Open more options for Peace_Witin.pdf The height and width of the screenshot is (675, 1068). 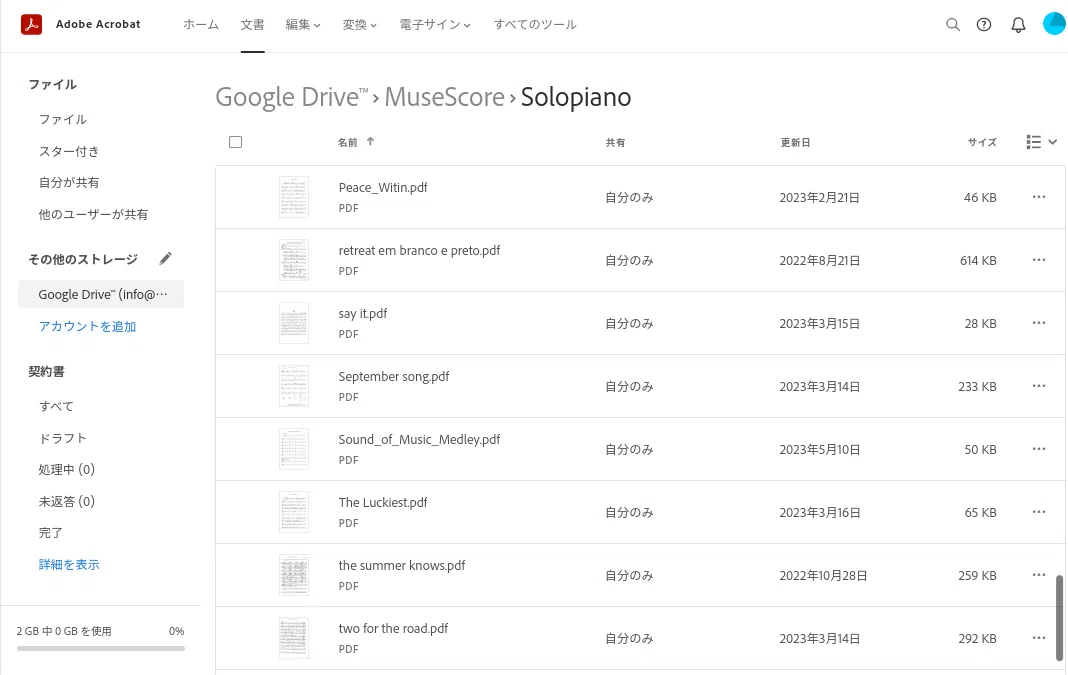(1039, 197)
